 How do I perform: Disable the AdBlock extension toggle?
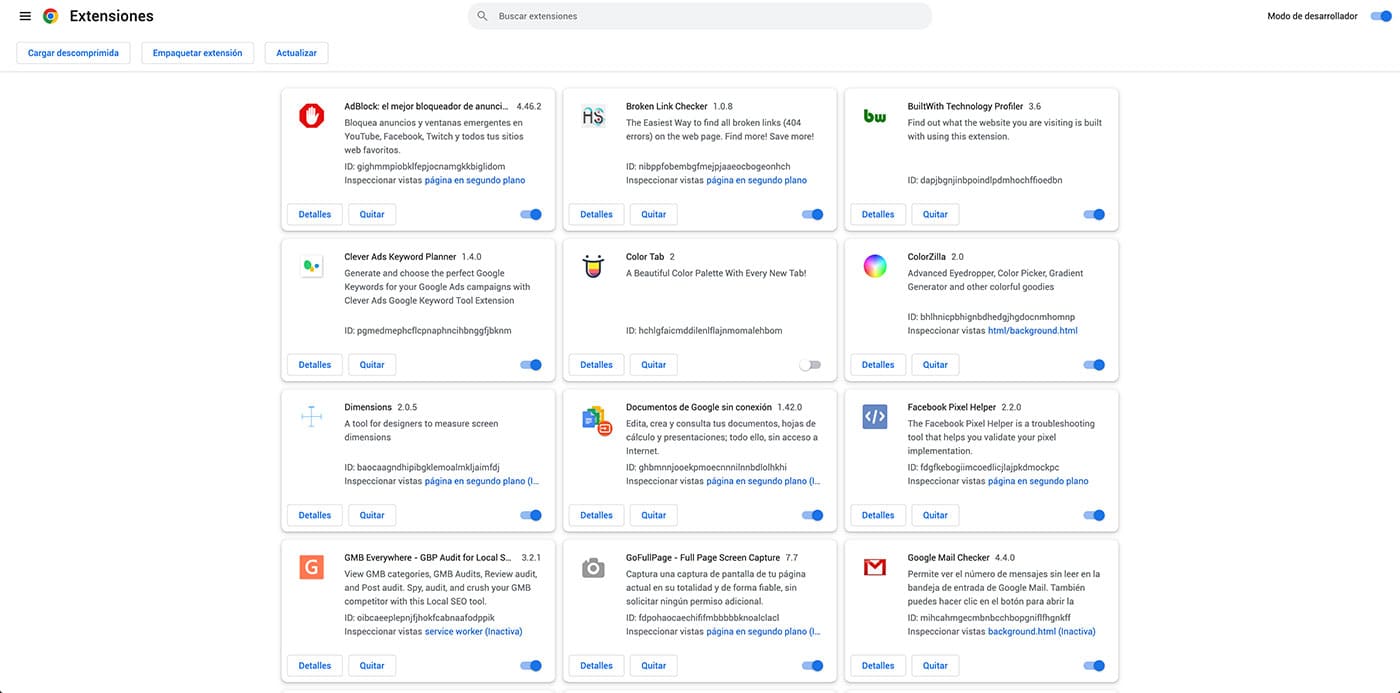coord(531,214)
